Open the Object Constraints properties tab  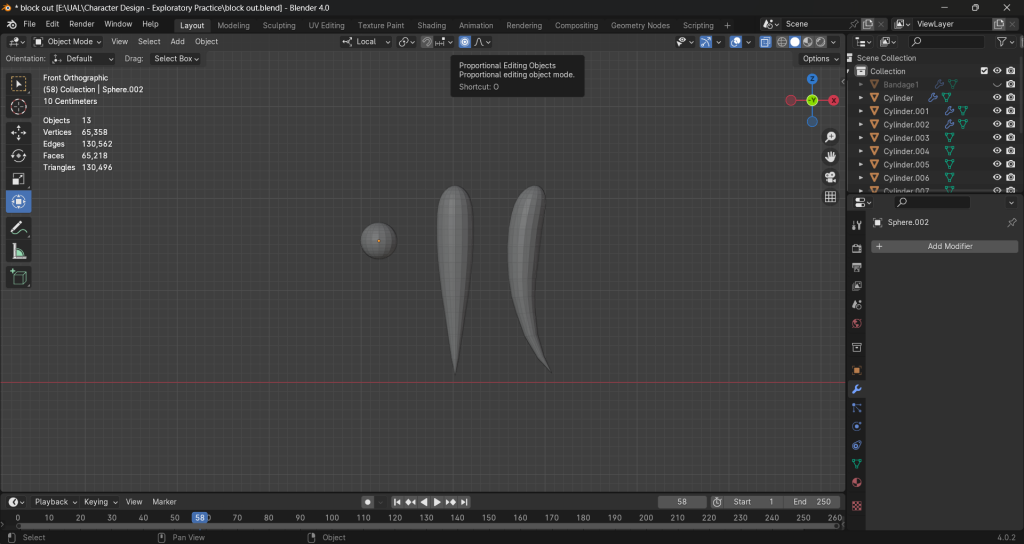[x=857, y=445]
